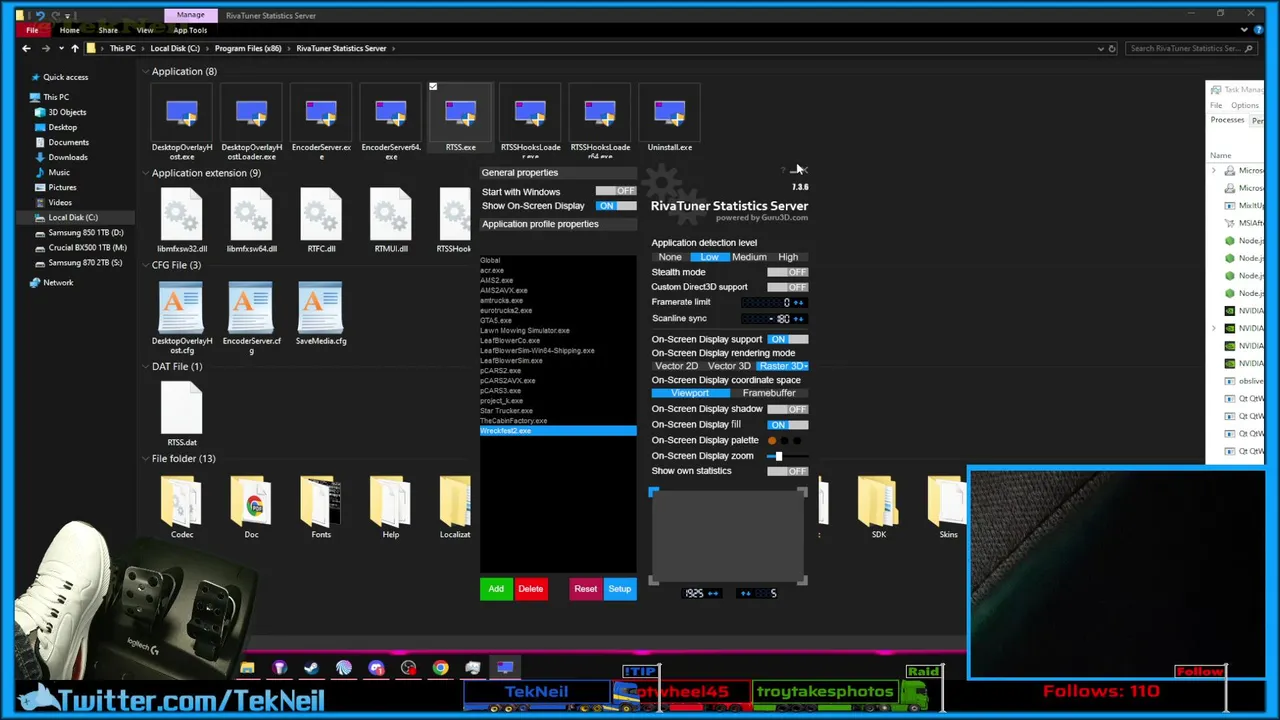1280x720 pixels.
Task: Pick the orange OSD palette color
Action: click(772, 441)
